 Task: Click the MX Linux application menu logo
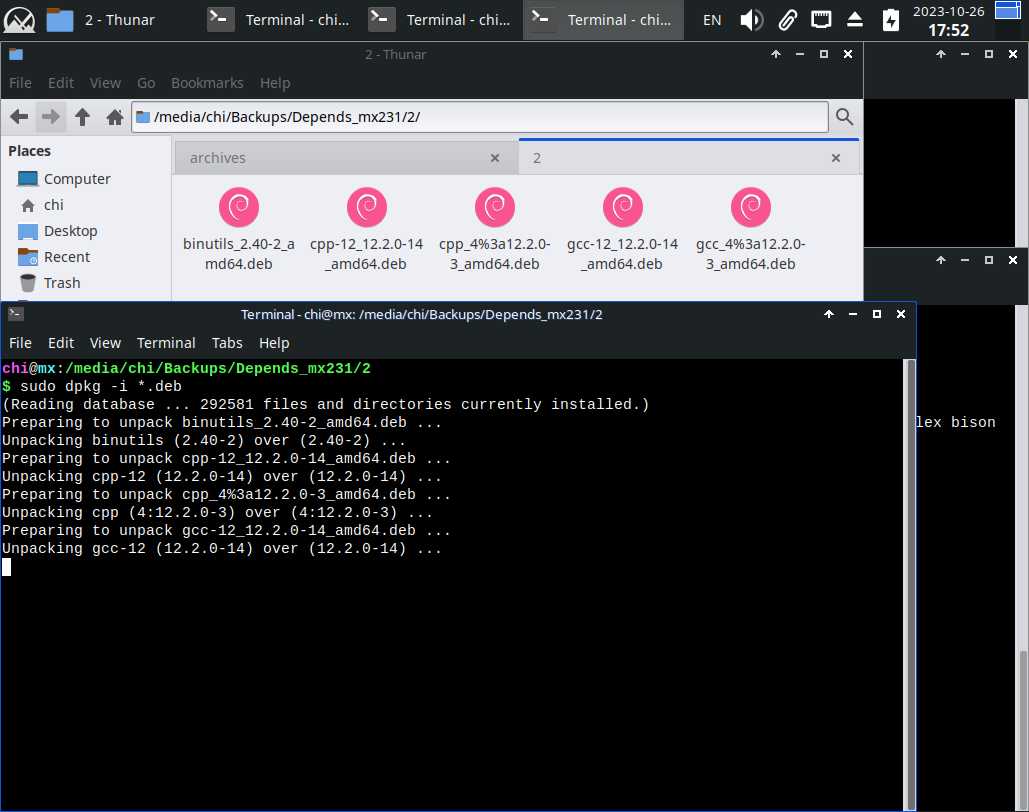(x=19, y=20)
